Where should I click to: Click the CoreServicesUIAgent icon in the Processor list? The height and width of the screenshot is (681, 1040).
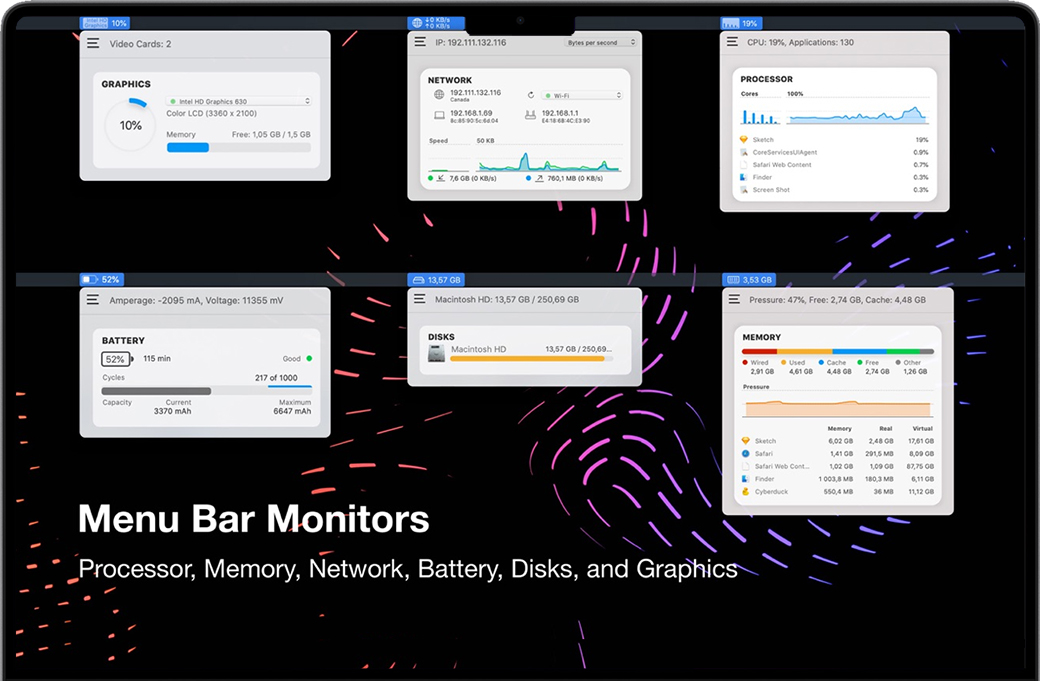click(744, 152)
